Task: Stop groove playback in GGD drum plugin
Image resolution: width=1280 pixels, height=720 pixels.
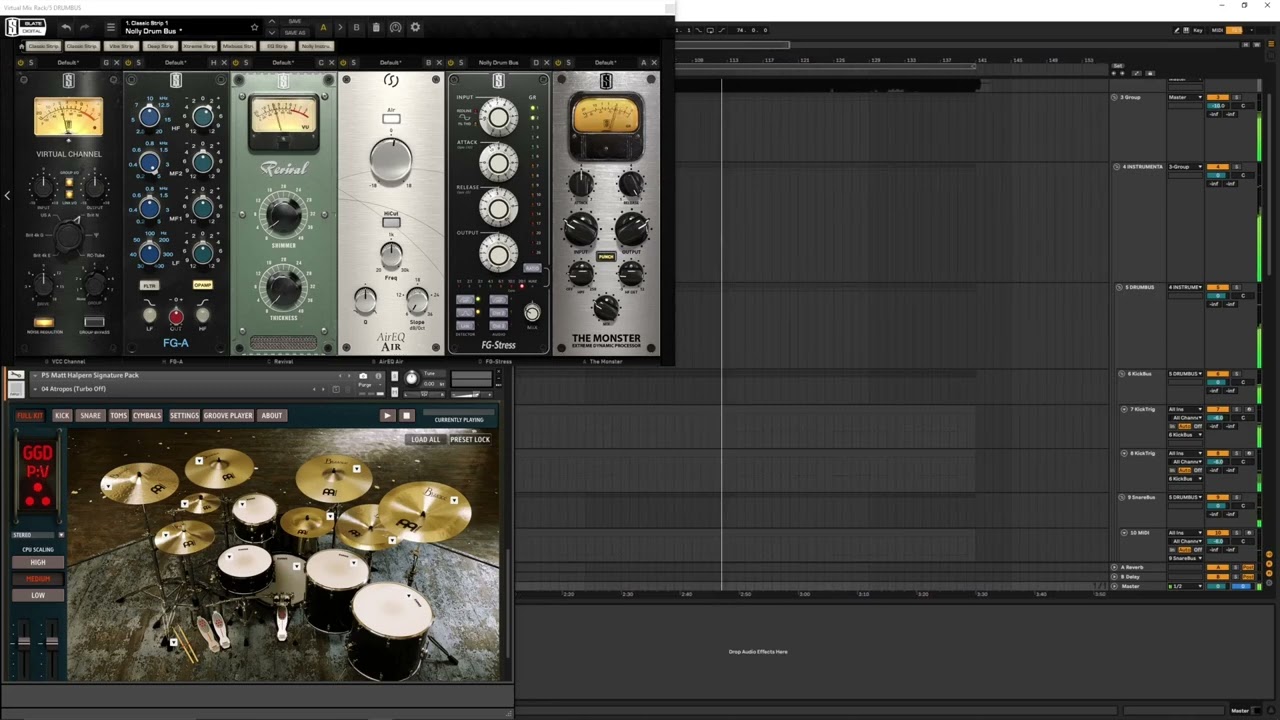Action: click(x=406, y=415)
